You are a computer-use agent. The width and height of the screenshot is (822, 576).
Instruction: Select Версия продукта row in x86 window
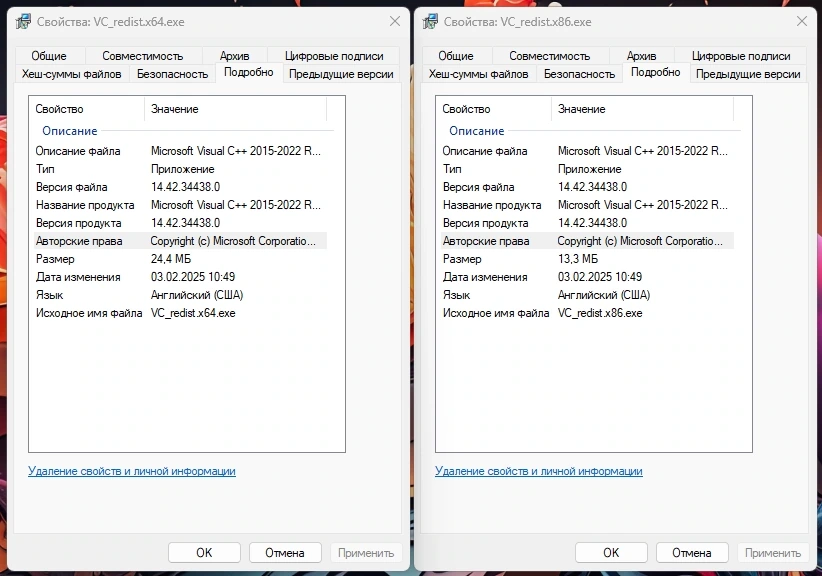pyautogui.click(x=587, y=223)
